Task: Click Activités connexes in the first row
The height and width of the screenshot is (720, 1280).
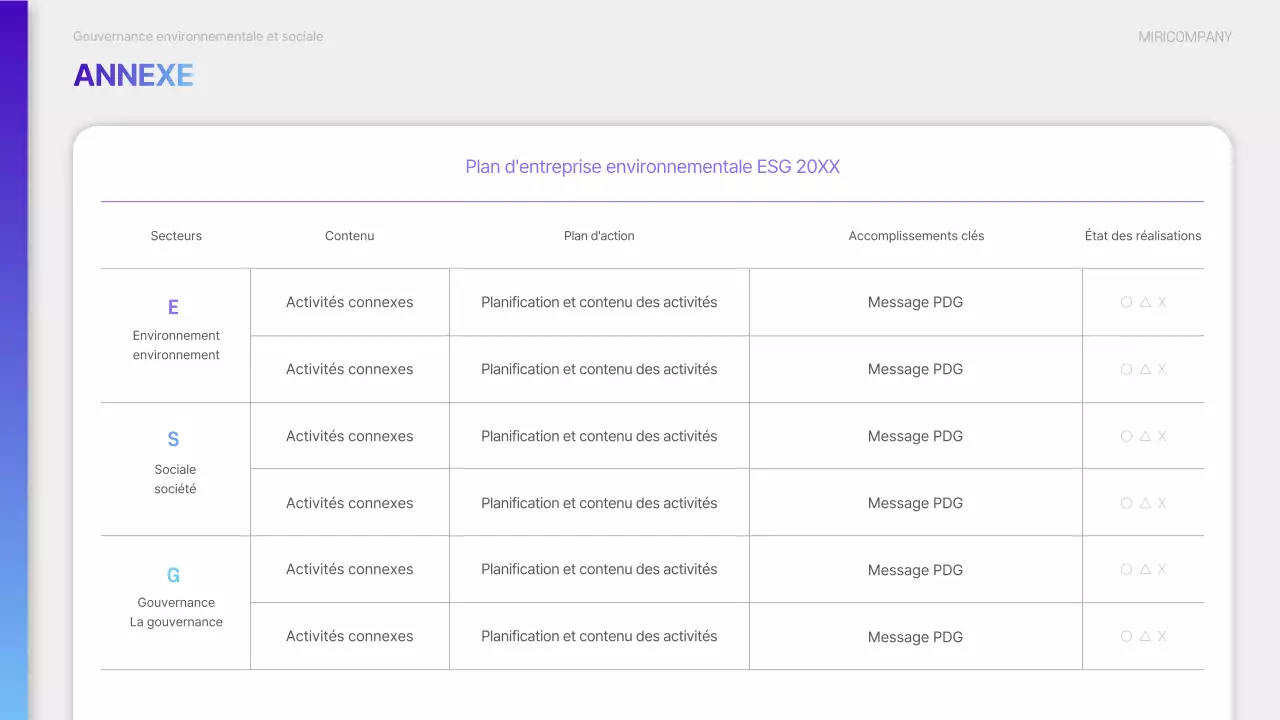Action: pyautogui.click(x=349, y=302)
